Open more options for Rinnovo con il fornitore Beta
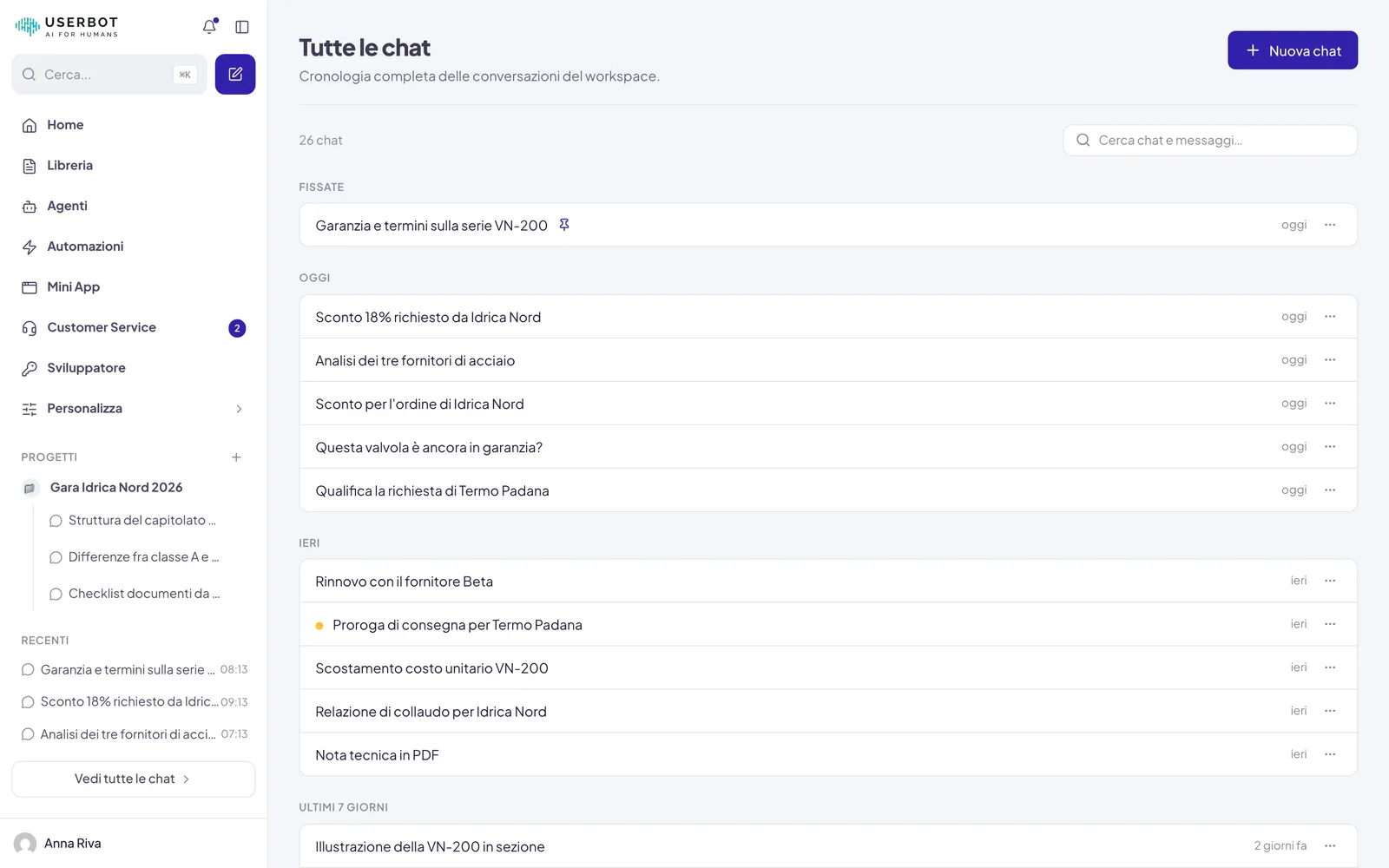 [1330, 581]
